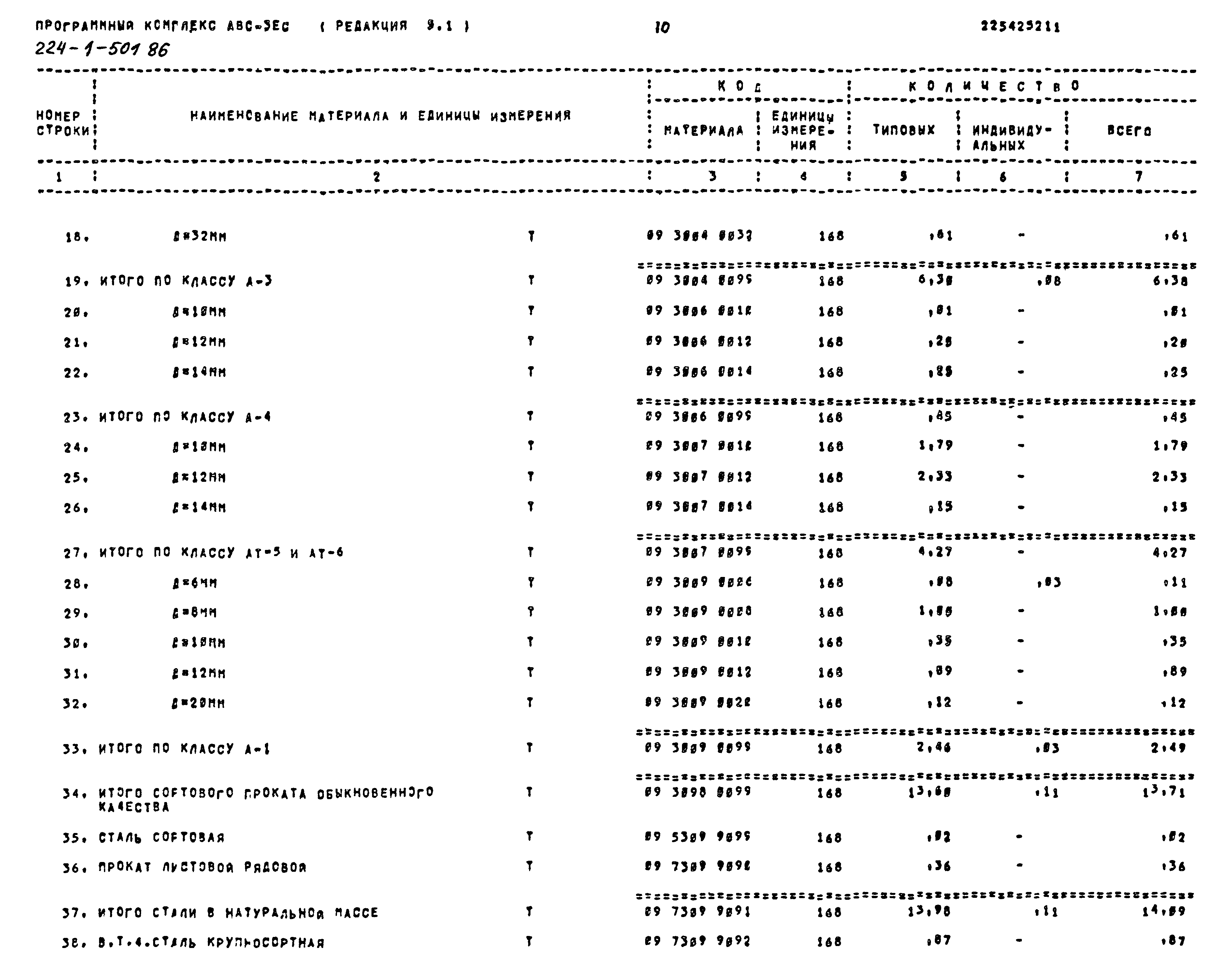
Task: Click row 19 'ИТОГО ПО КЛАССУ А-3'
Action: (x=186, y=281)
